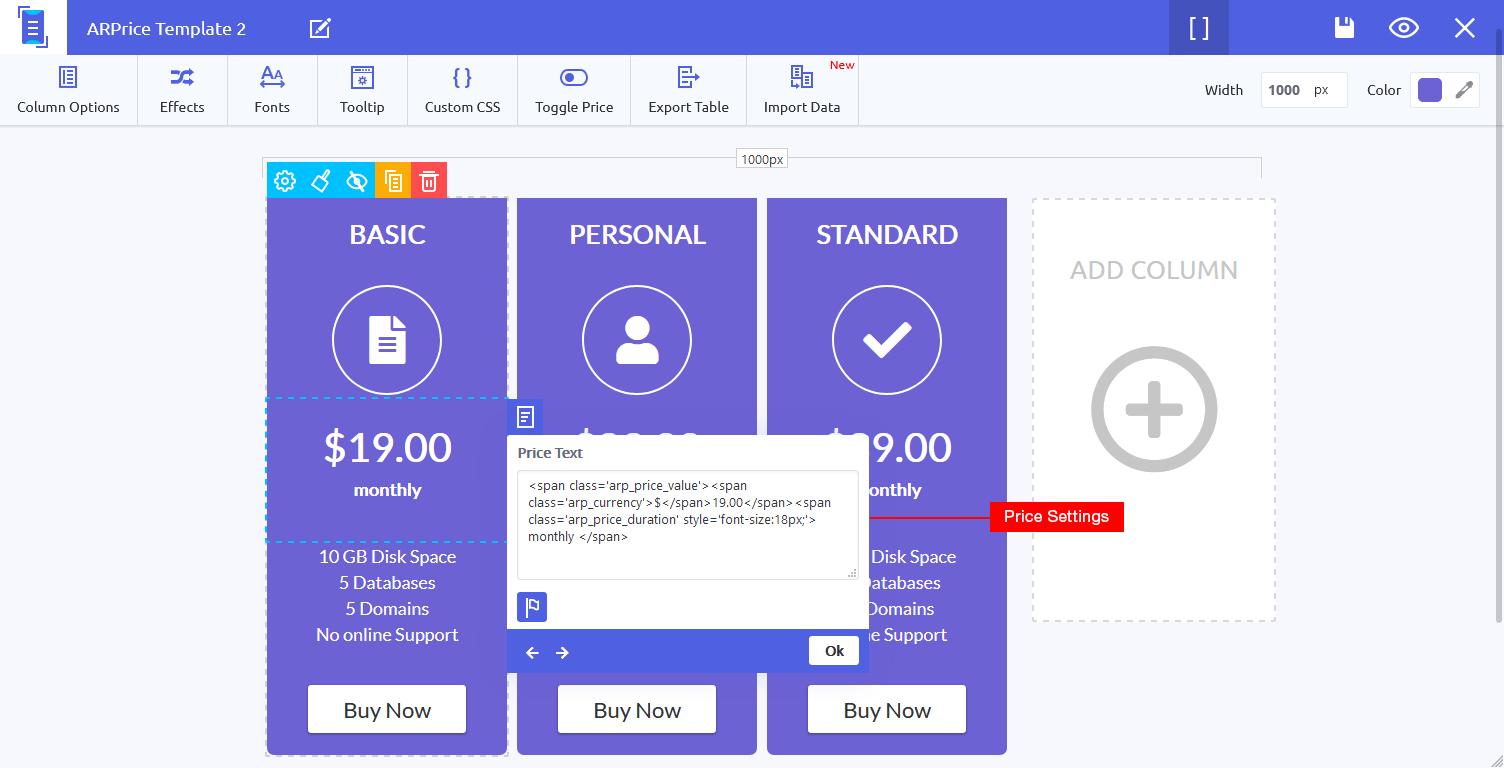Go to previous section with left arrow
Image resolution: width=1504 pixels, height=768 pixels.
532,653
